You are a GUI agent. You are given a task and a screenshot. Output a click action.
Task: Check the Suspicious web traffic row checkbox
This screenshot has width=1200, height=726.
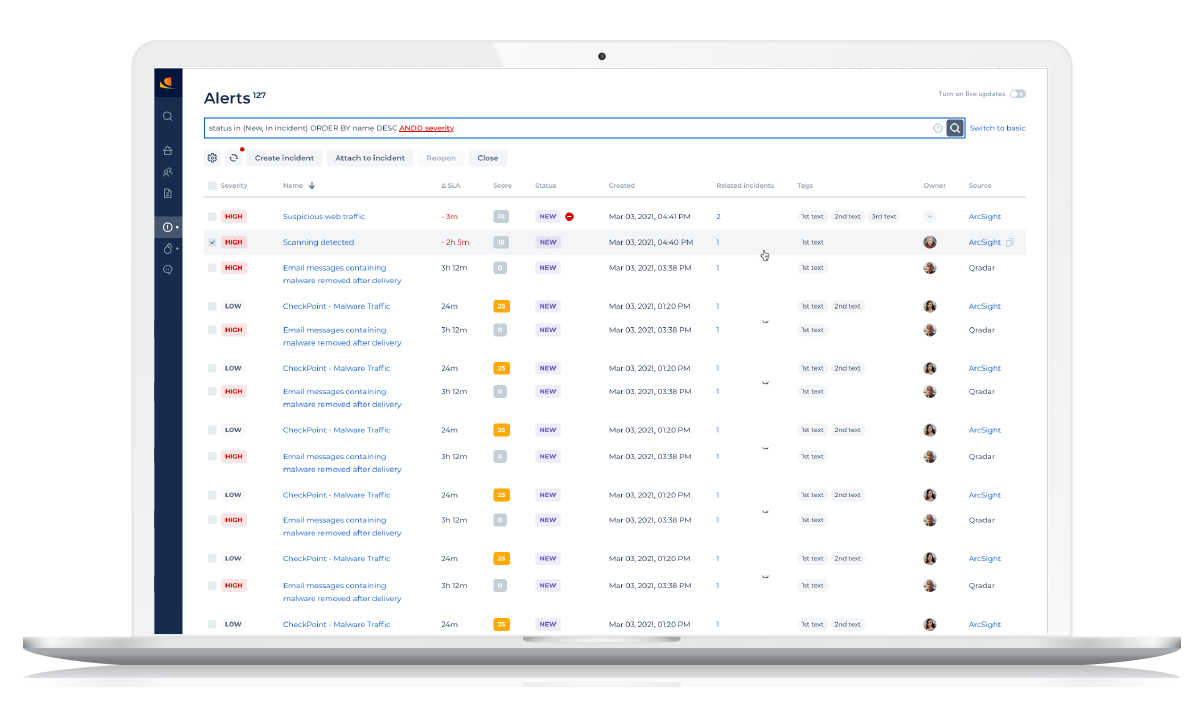click(x=213, y=216)
